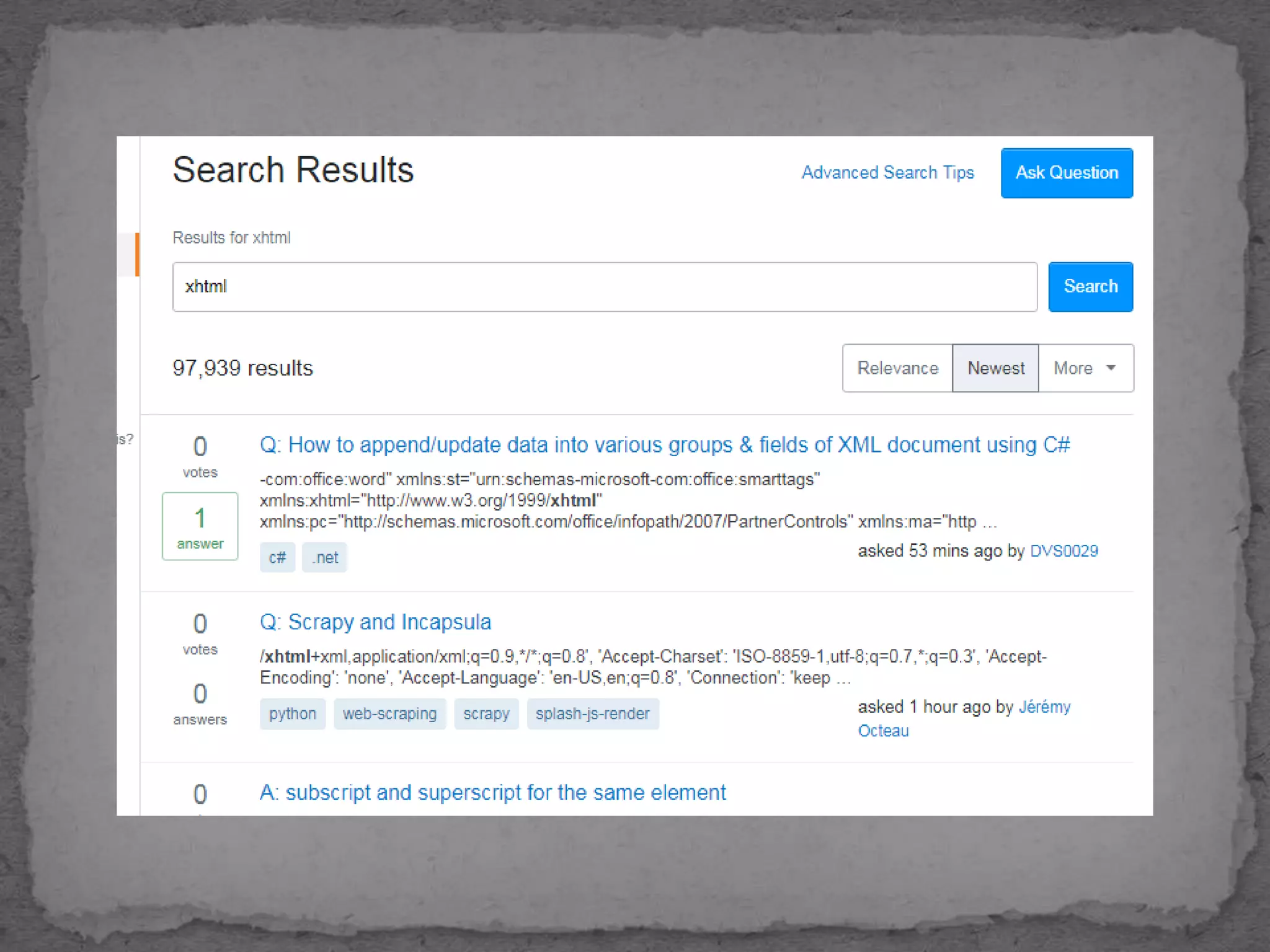The height and width of the screenshot is (952, 1270).
Task: Select the Newest sort tab
Action: coord(995,368)
